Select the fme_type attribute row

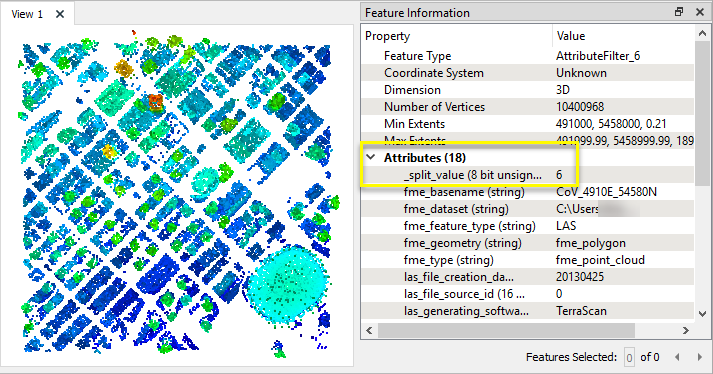(527, 260)
